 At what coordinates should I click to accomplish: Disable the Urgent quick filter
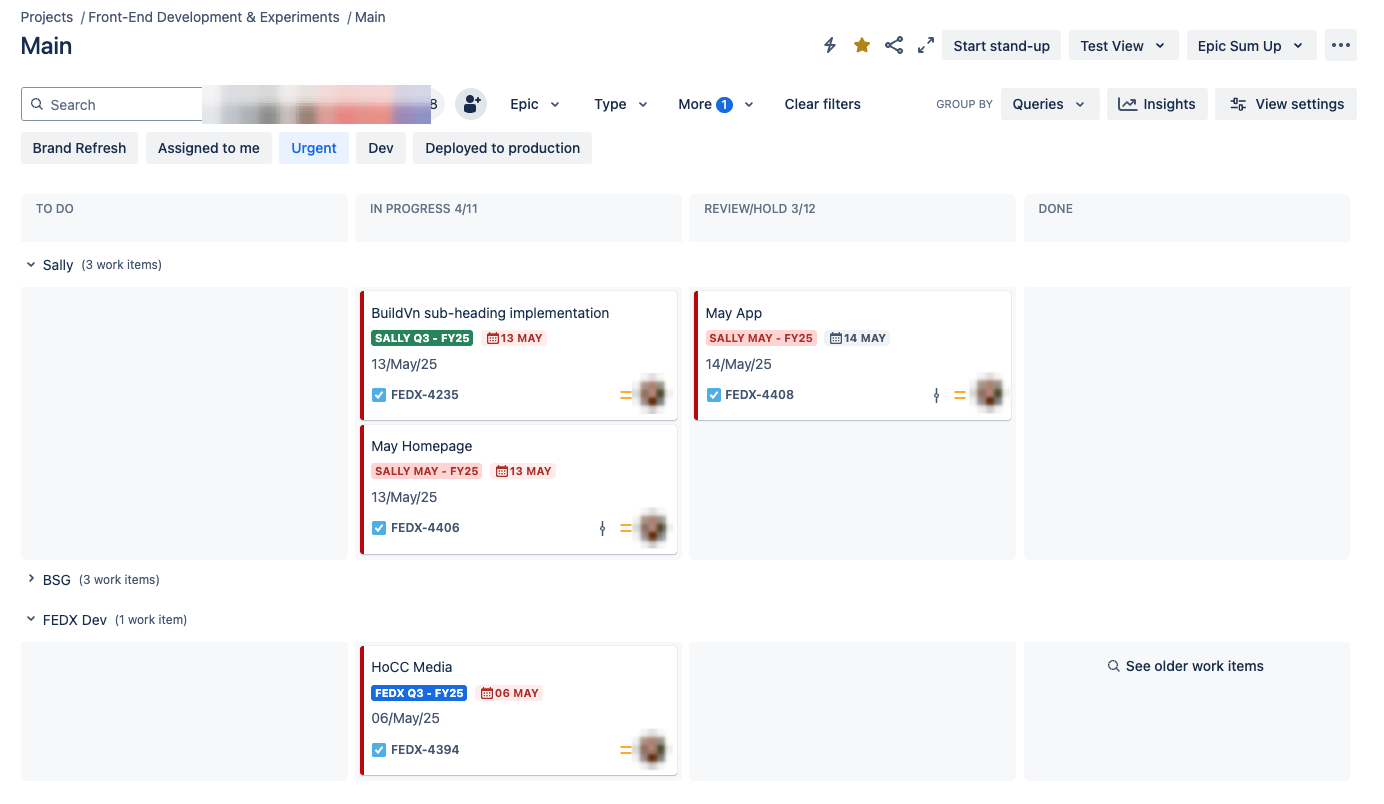click(314, 148)
